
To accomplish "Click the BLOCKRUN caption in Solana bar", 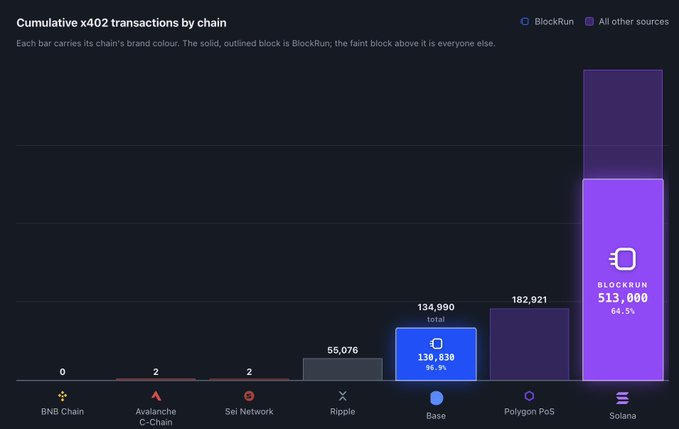I will [623, 285].
